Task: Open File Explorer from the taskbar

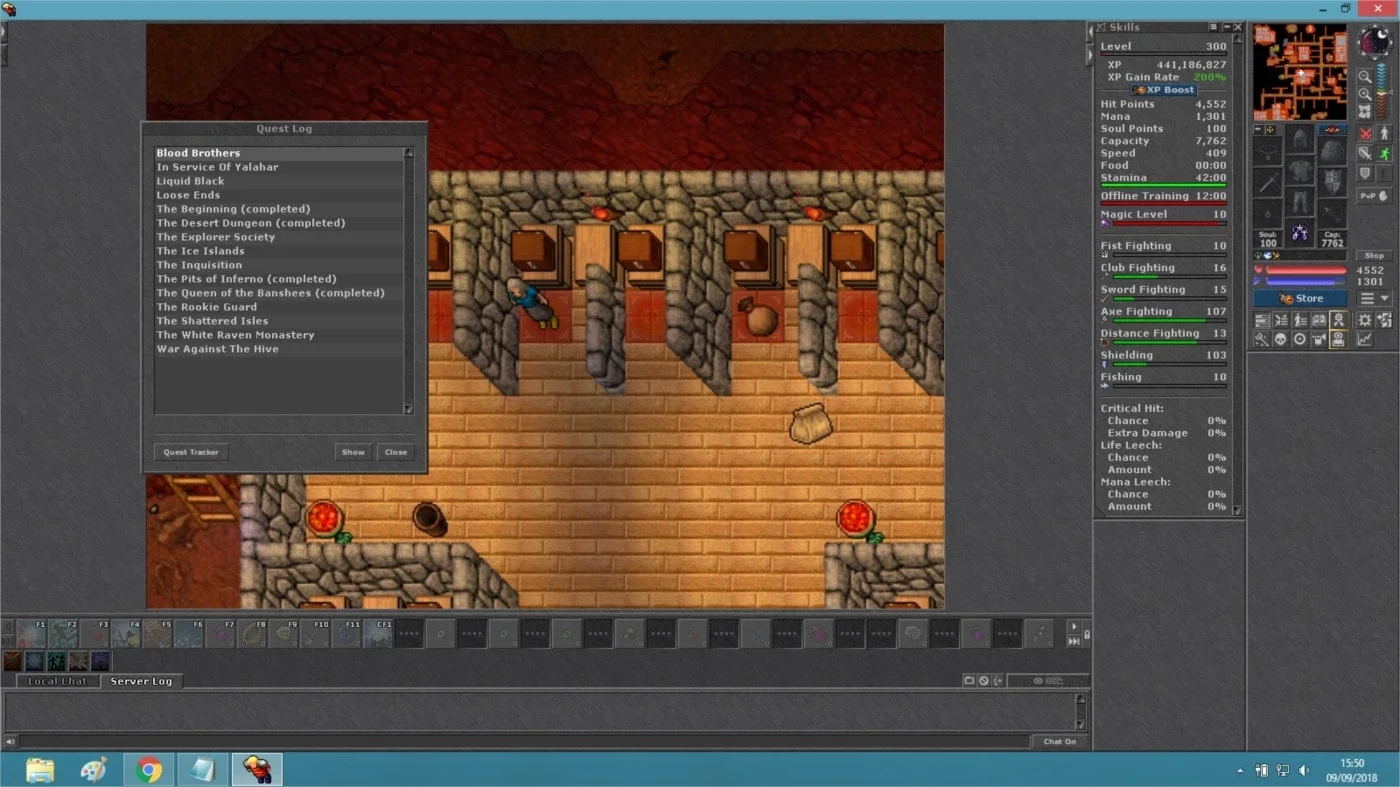Action: pos(40,770)
